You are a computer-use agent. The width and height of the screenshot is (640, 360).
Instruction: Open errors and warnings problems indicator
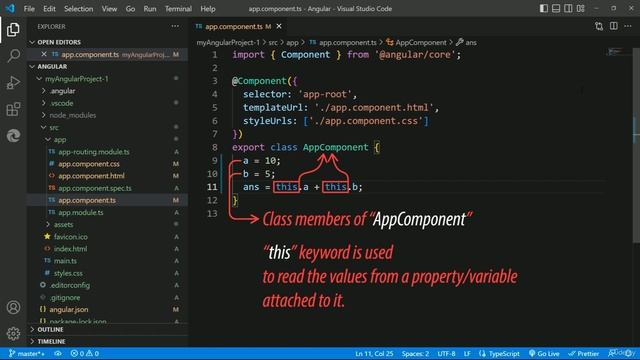pyautogui.click(x=85, y=353)
